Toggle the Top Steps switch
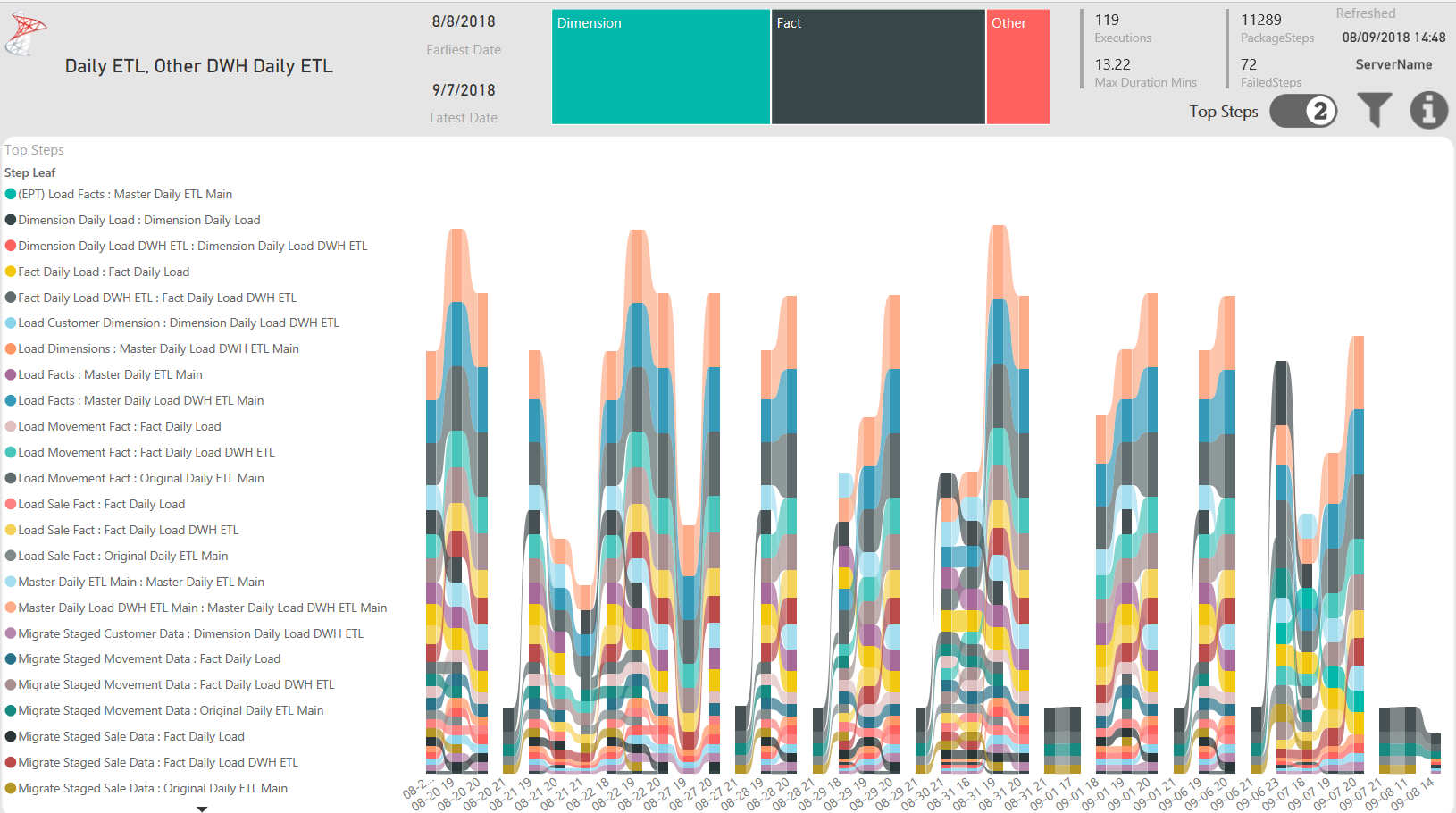 1303,111
